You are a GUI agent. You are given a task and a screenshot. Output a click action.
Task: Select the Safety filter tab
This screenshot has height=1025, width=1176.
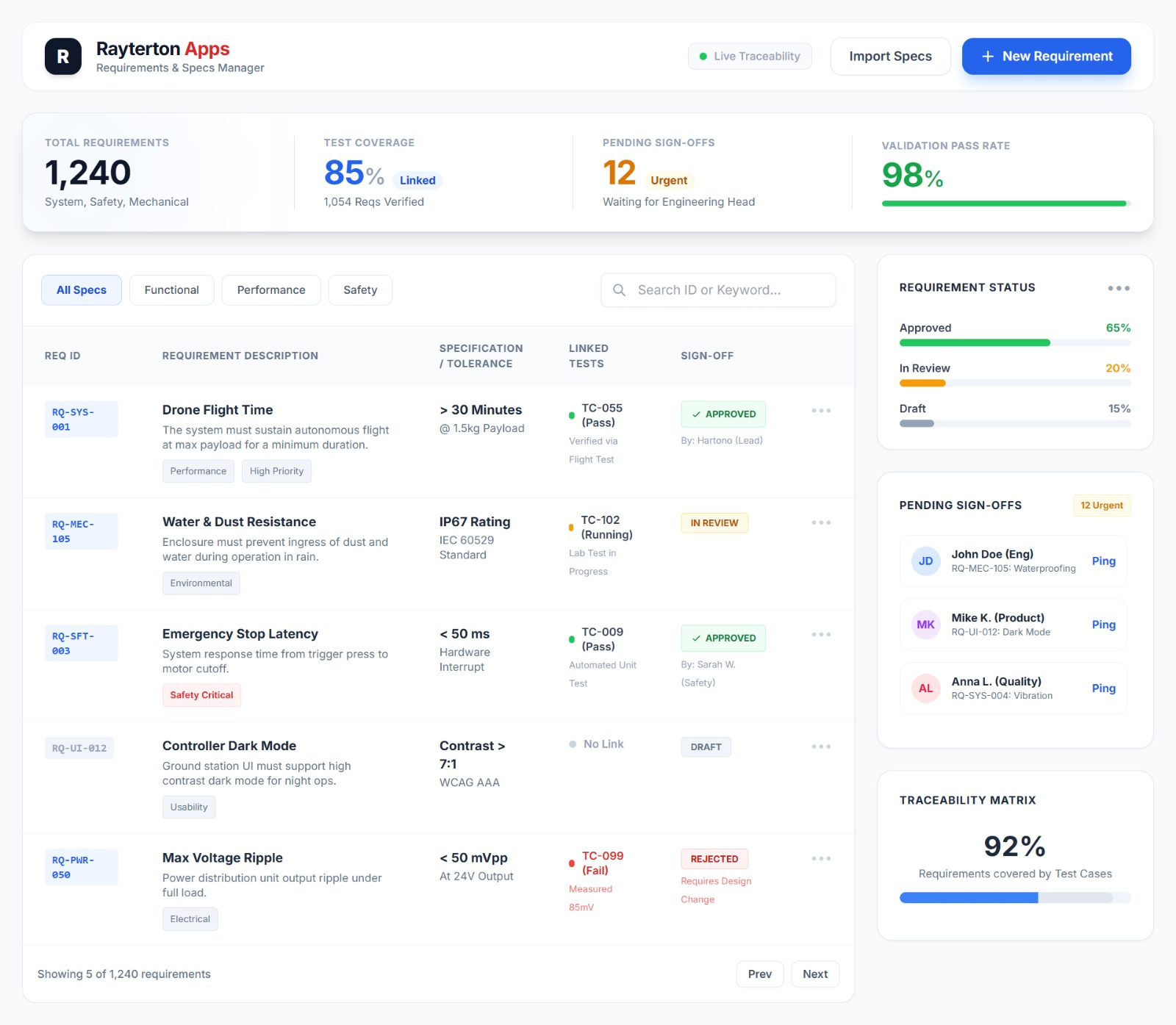[359, 290]
